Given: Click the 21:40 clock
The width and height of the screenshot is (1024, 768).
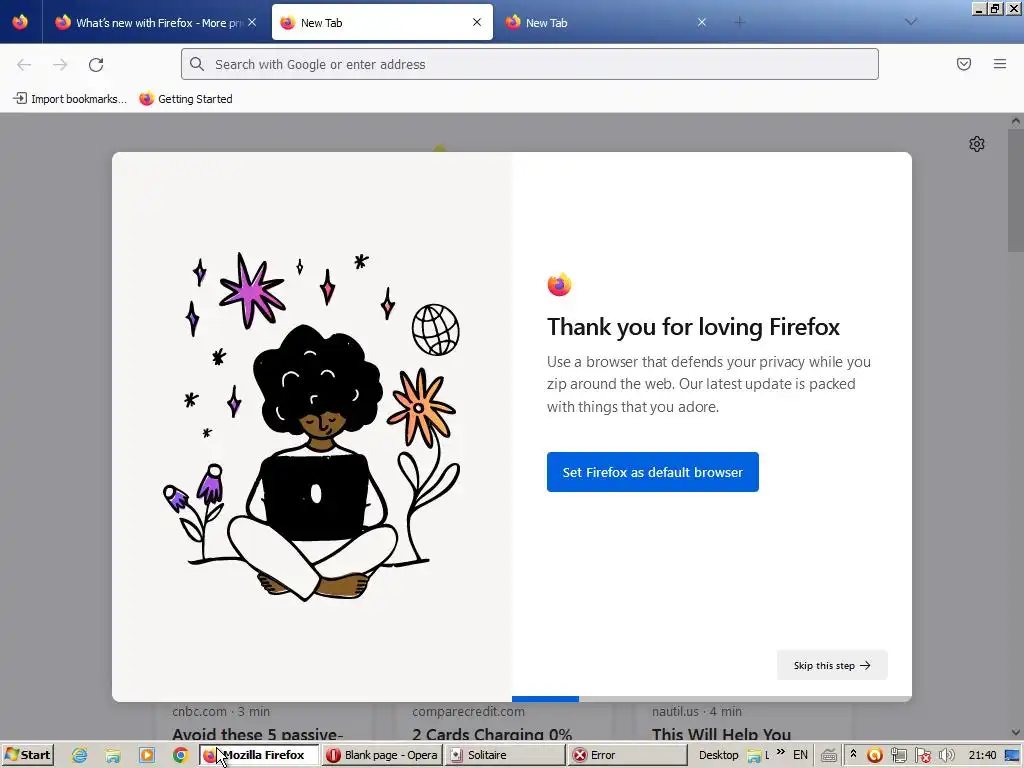Looking at the screenshot, I should click(982, 755).
